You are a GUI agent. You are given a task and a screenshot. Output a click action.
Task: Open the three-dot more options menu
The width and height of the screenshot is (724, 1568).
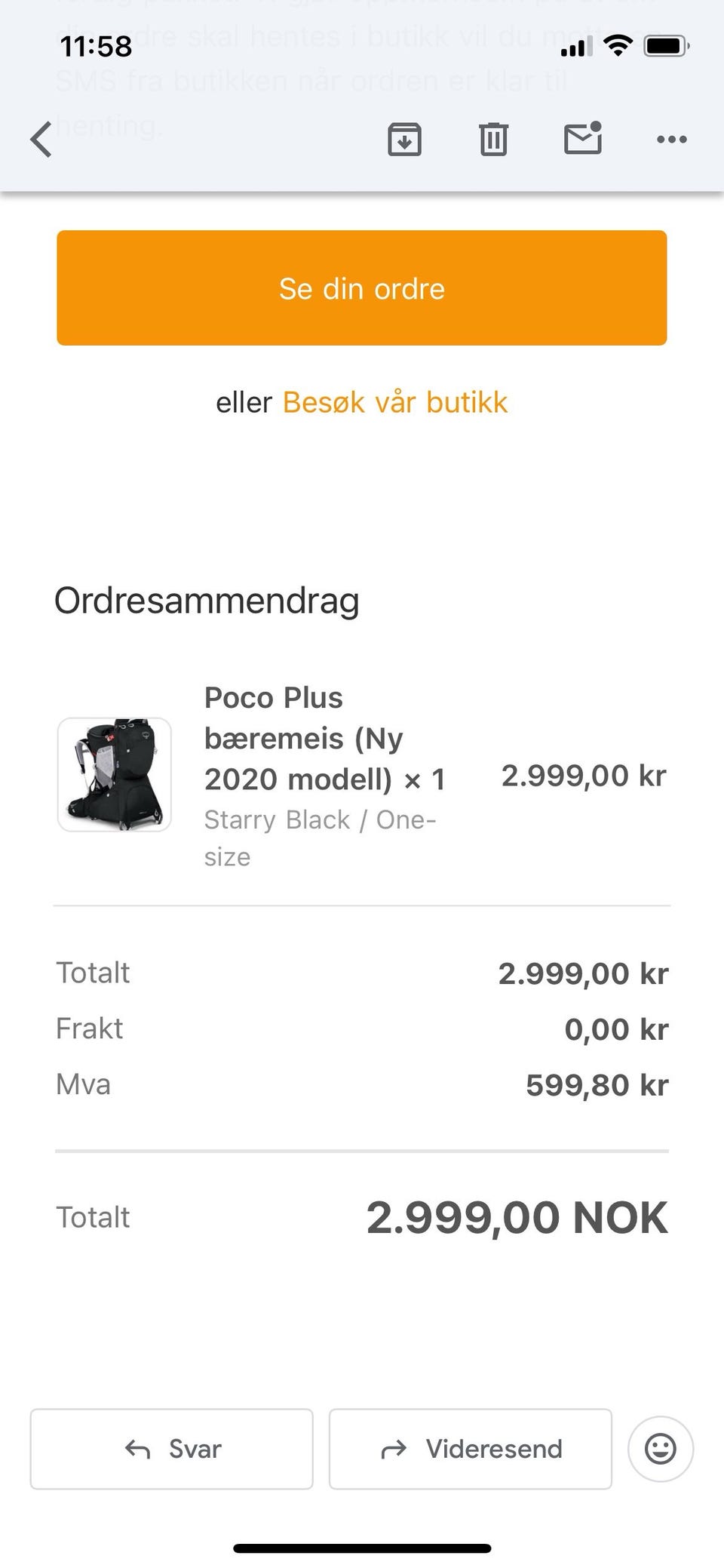[x=671, y=140]
